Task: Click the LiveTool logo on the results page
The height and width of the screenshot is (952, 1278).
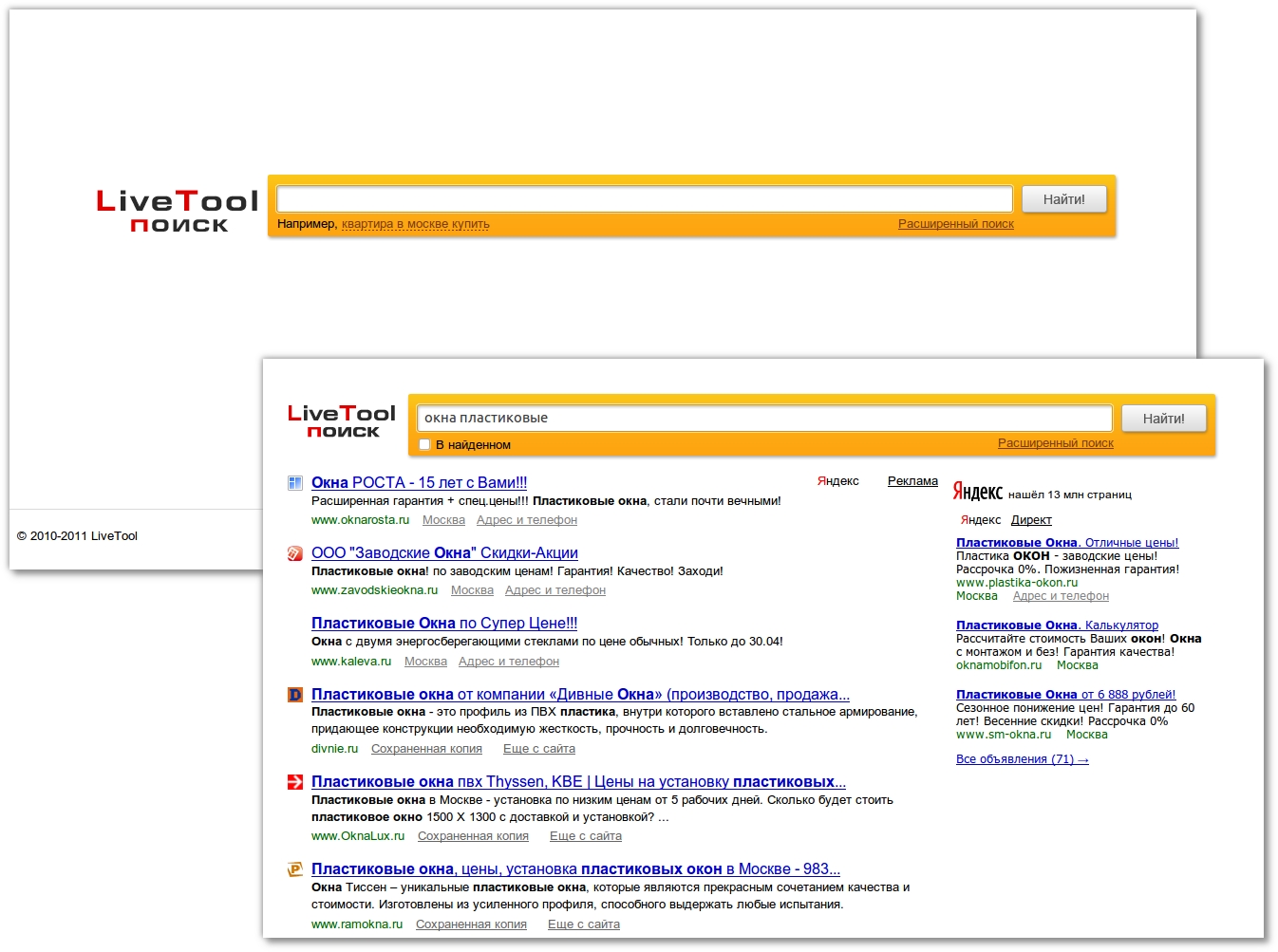Action: coord(342,421)
